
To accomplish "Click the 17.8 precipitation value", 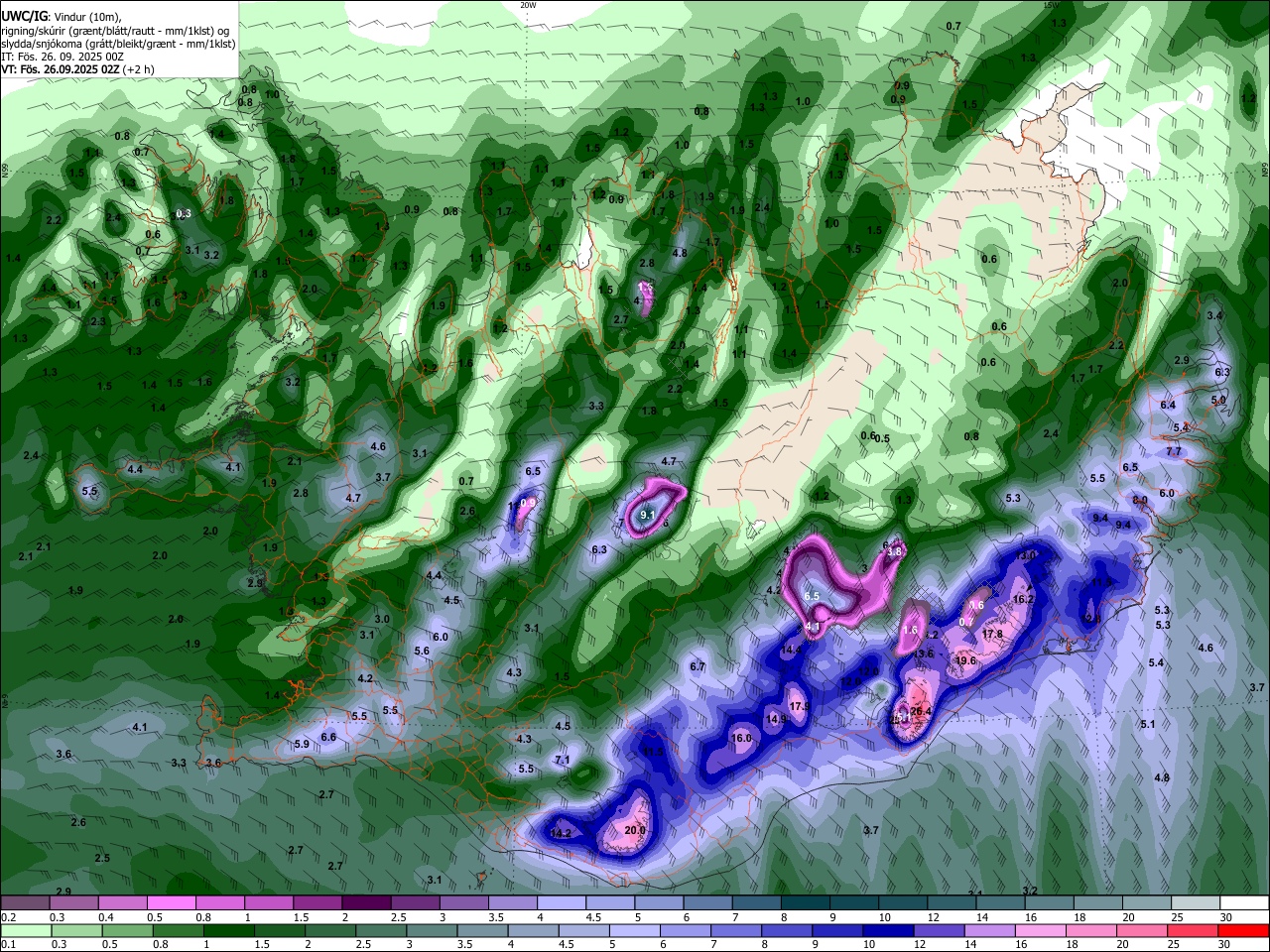I will click(x=992, y=634).
